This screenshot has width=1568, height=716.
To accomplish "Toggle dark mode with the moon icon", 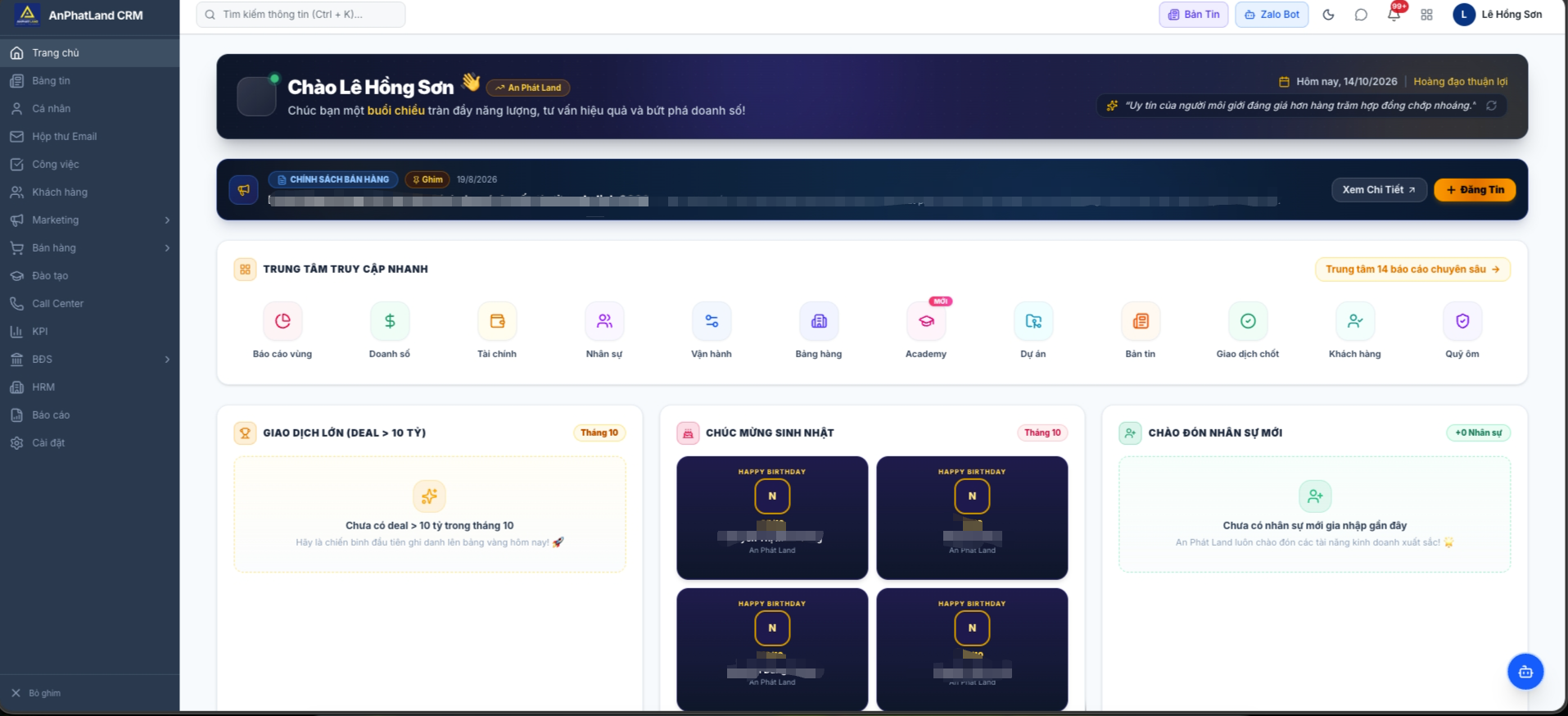I will coord(1328,15).
